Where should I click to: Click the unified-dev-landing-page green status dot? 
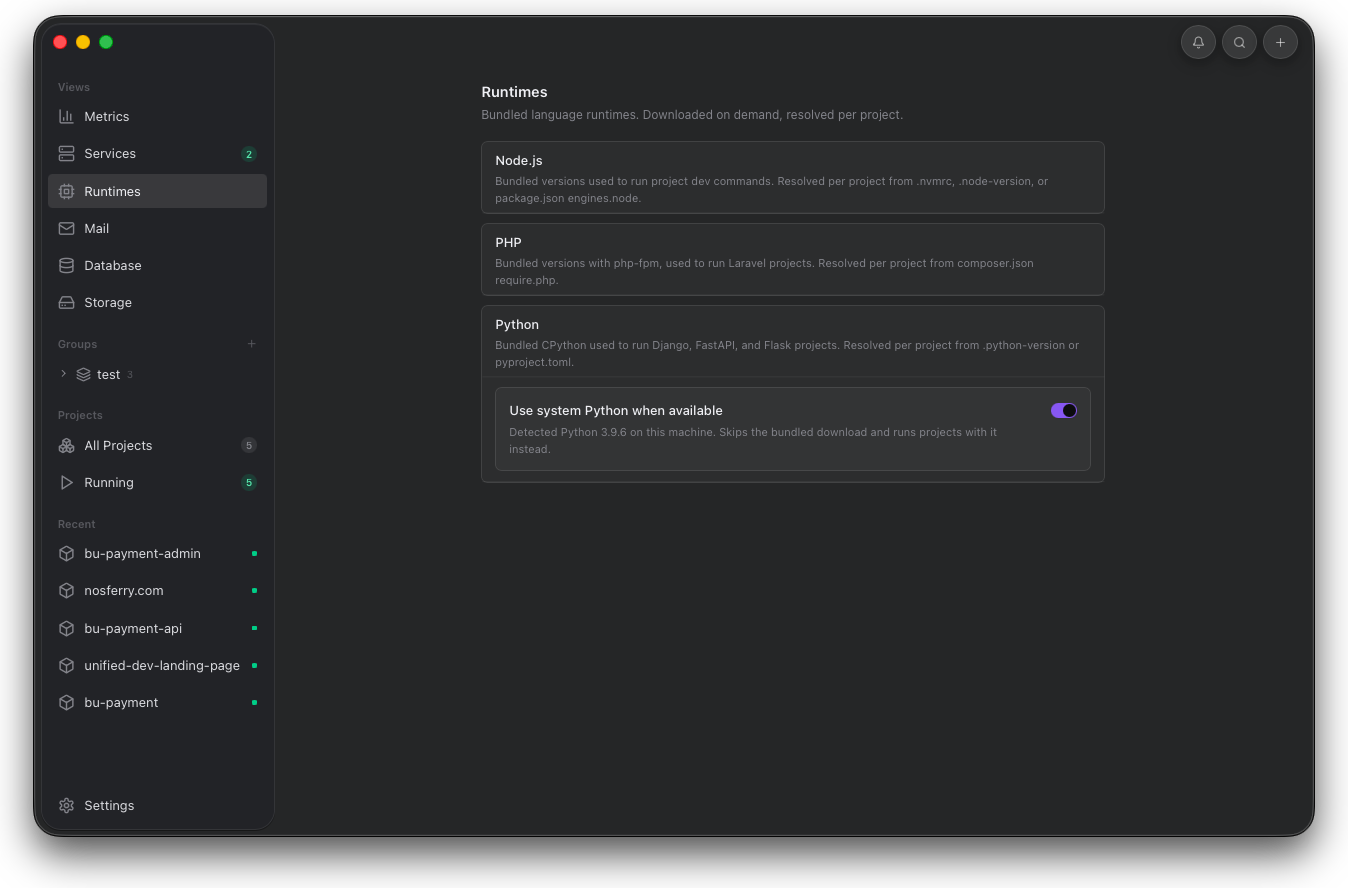pyautogui.click(x=254, y=665)
